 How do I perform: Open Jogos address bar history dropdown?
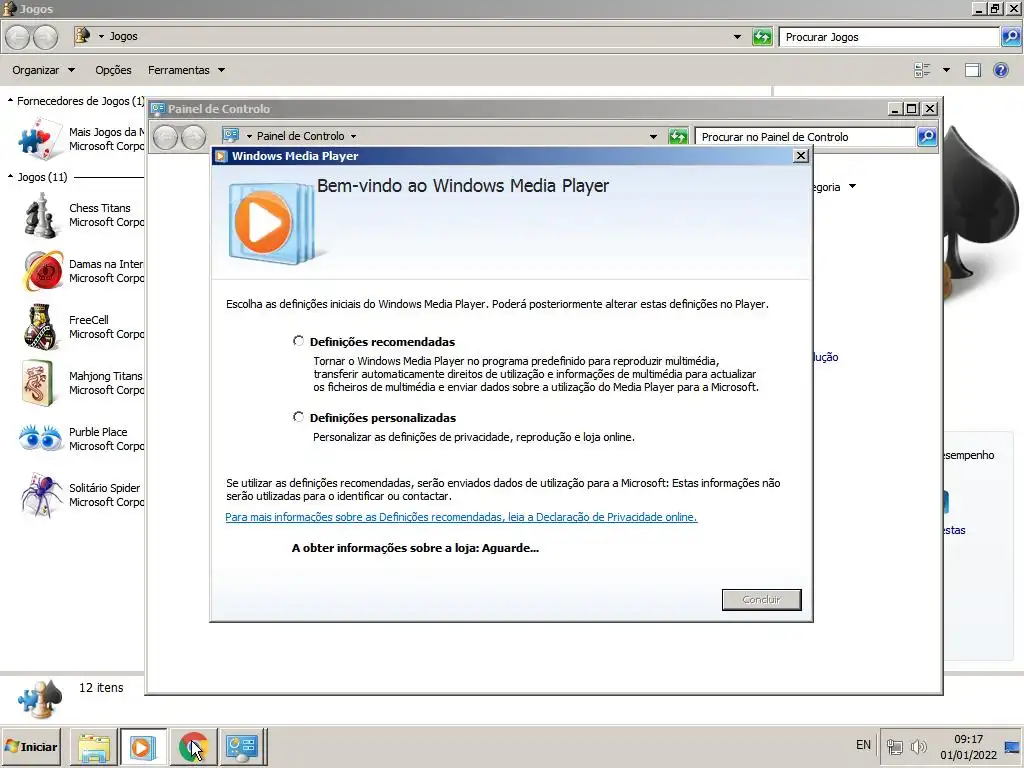(737, 37)
